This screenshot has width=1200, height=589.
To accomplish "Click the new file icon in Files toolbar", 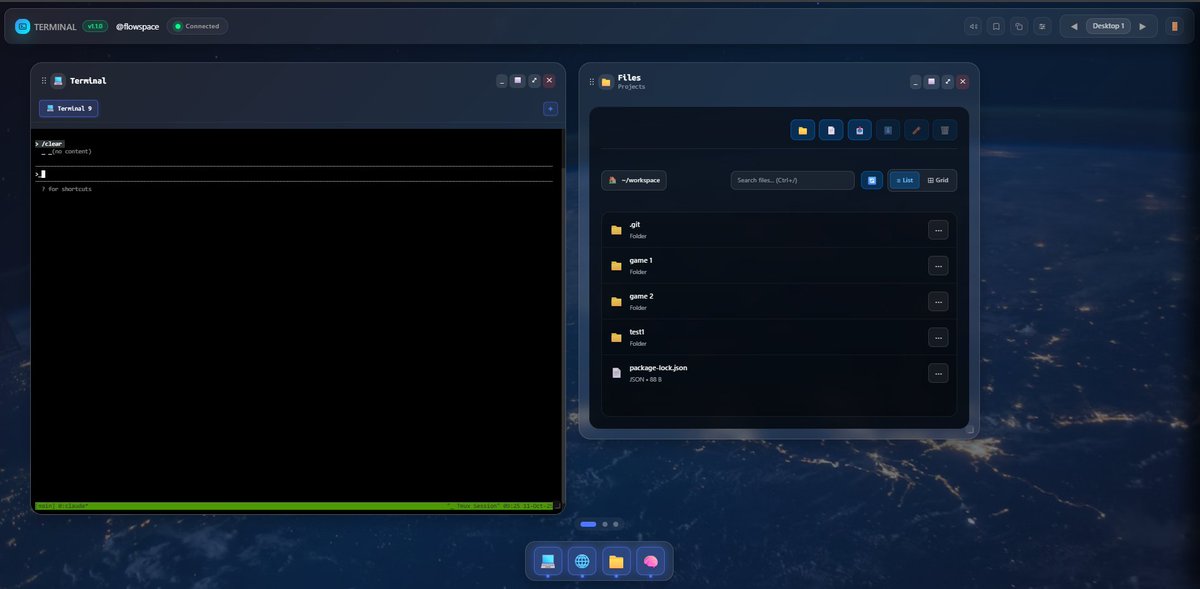I will (831, 130).
